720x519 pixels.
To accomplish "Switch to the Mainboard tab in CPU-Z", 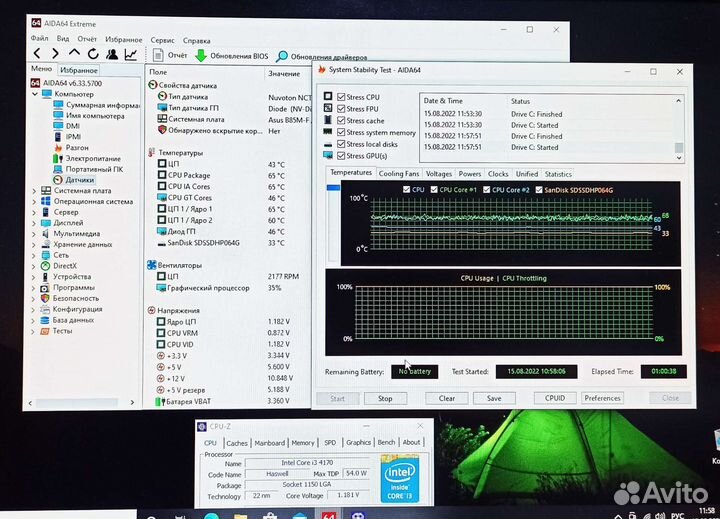I will tap(270, 443).
